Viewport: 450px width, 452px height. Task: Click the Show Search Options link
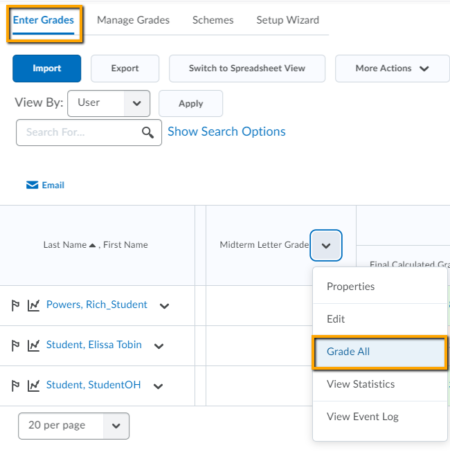[x=227, y=132]
